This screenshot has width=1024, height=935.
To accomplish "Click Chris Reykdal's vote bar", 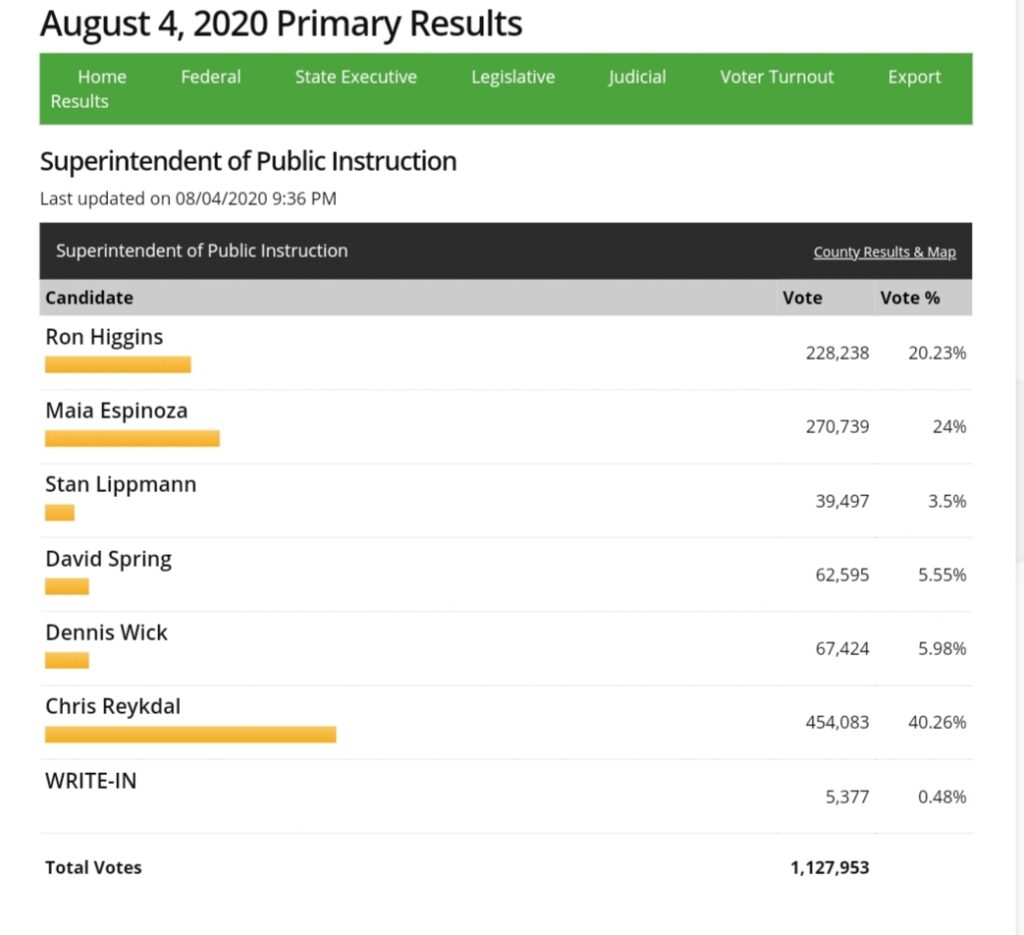I will tap(190, 735).
